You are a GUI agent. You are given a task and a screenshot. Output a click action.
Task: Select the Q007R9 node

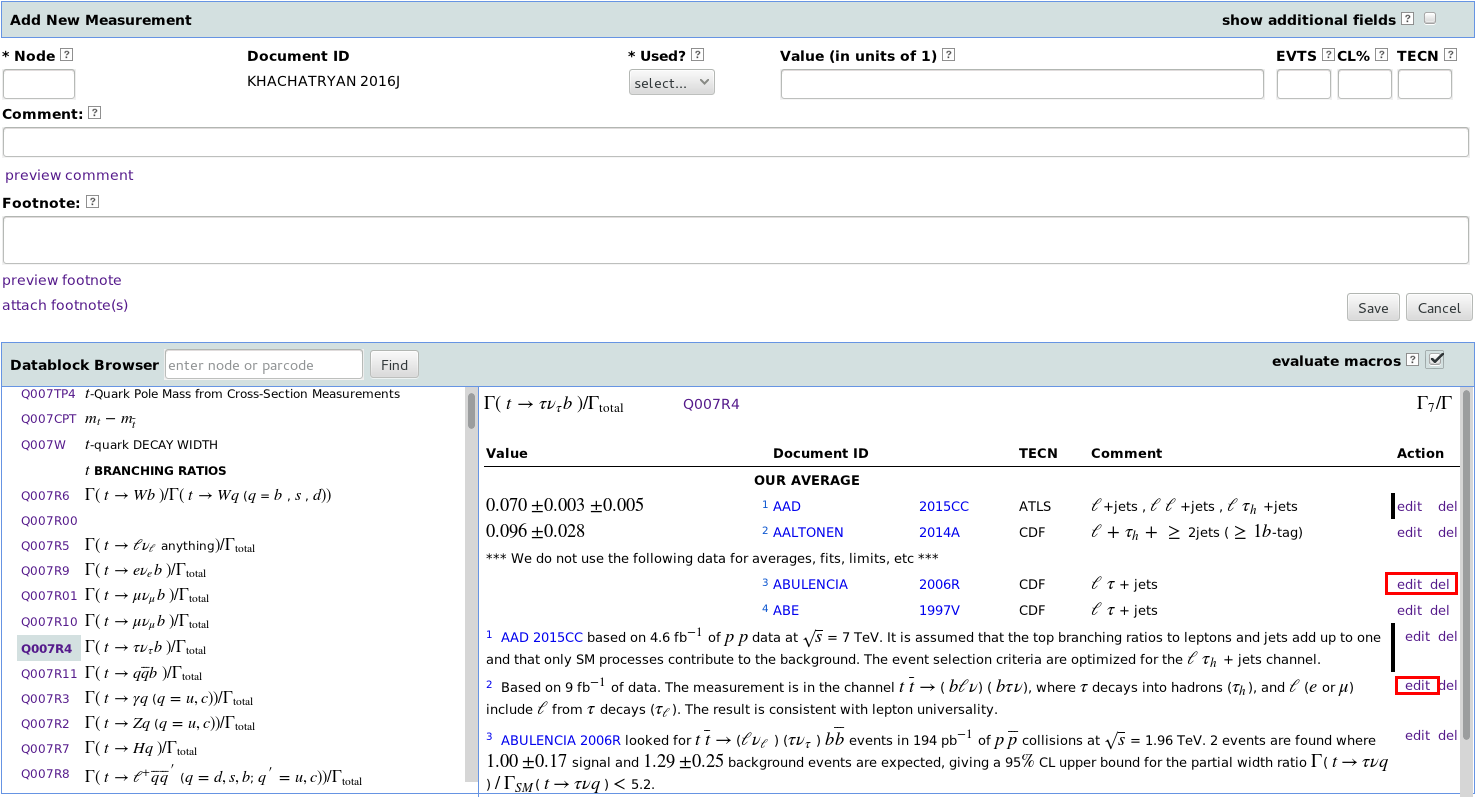click(45, 571)
